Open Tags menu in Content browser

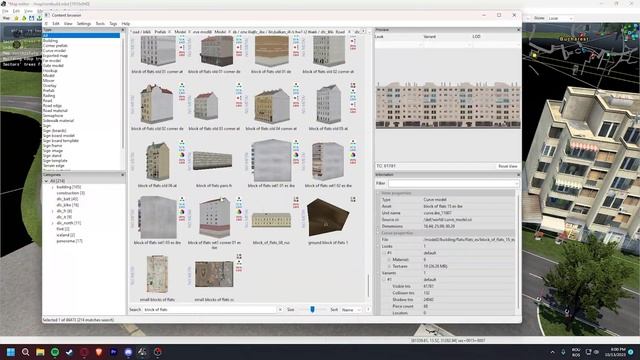pos(113,24)
